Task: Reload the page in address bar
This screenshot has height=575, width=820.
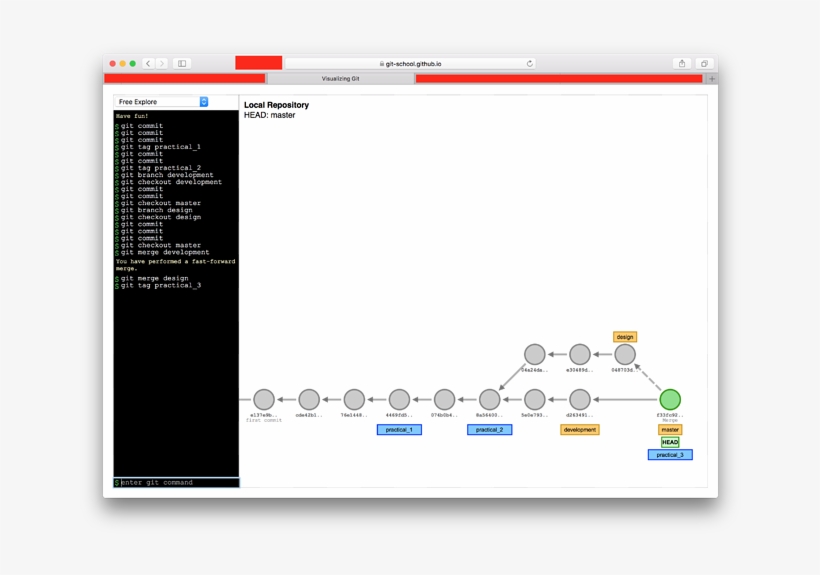Action: pyautogui.click(x=530, y=63)
